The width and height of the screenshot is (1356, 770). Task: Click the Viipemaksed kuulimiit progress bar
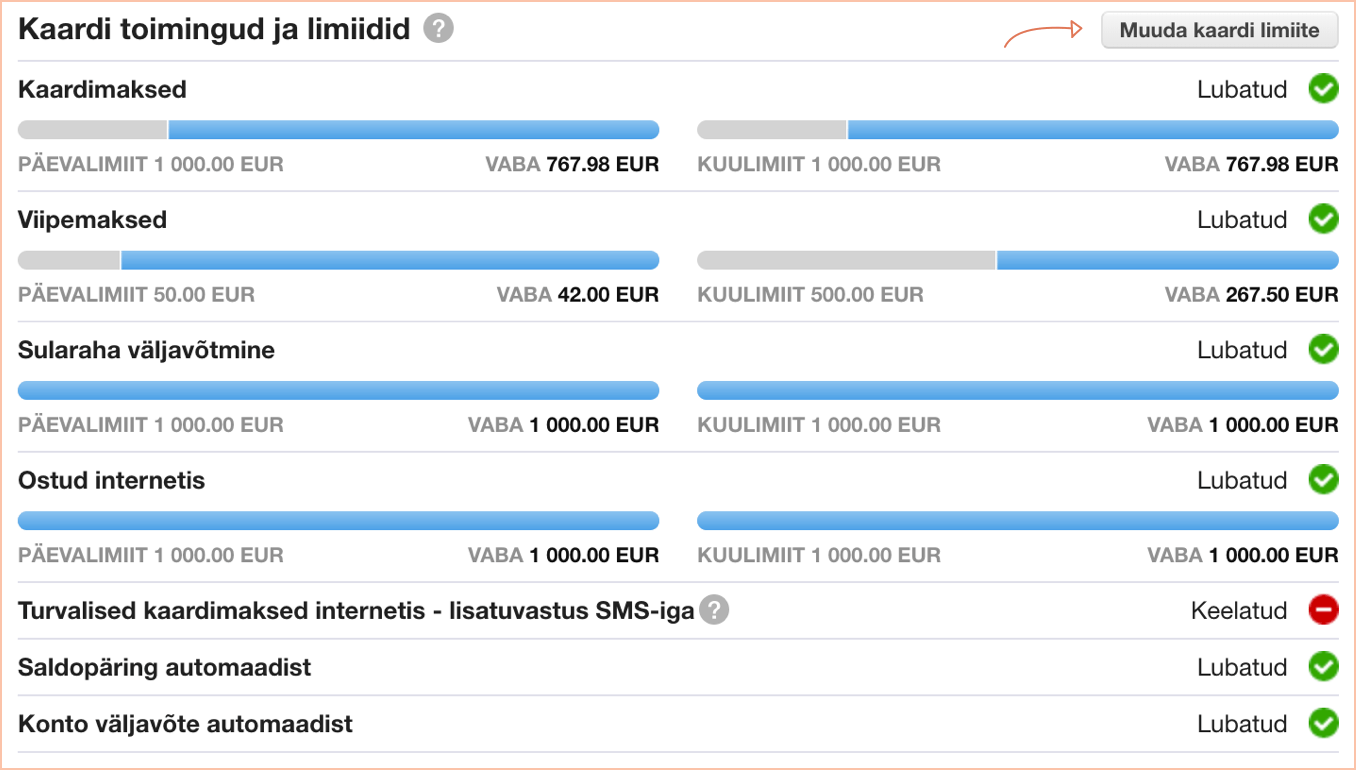point(1018,260)
